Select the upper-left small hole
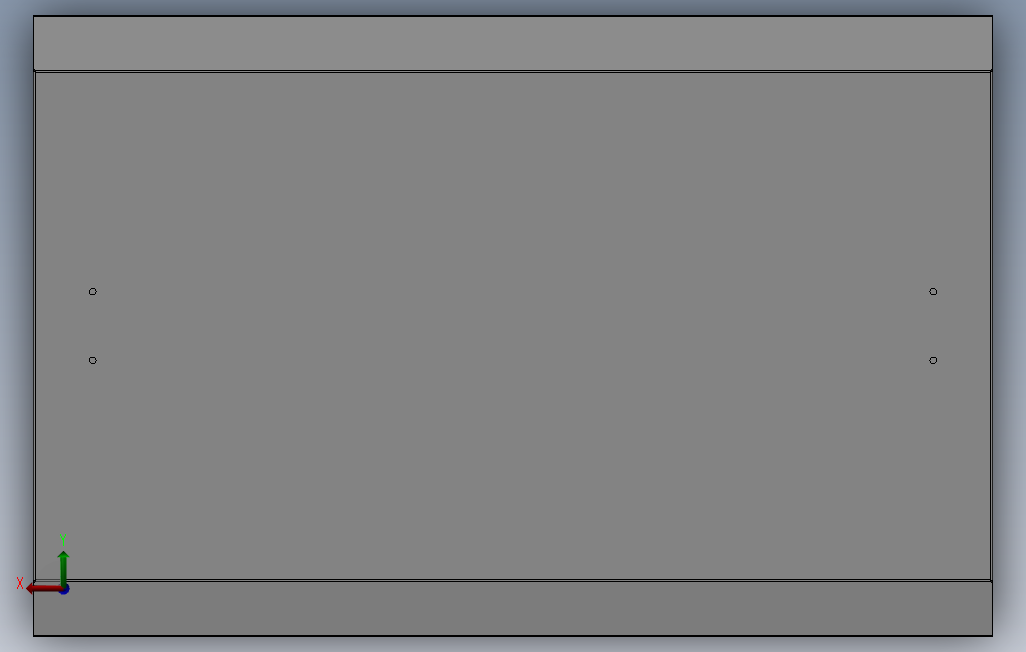 [92, 291]
